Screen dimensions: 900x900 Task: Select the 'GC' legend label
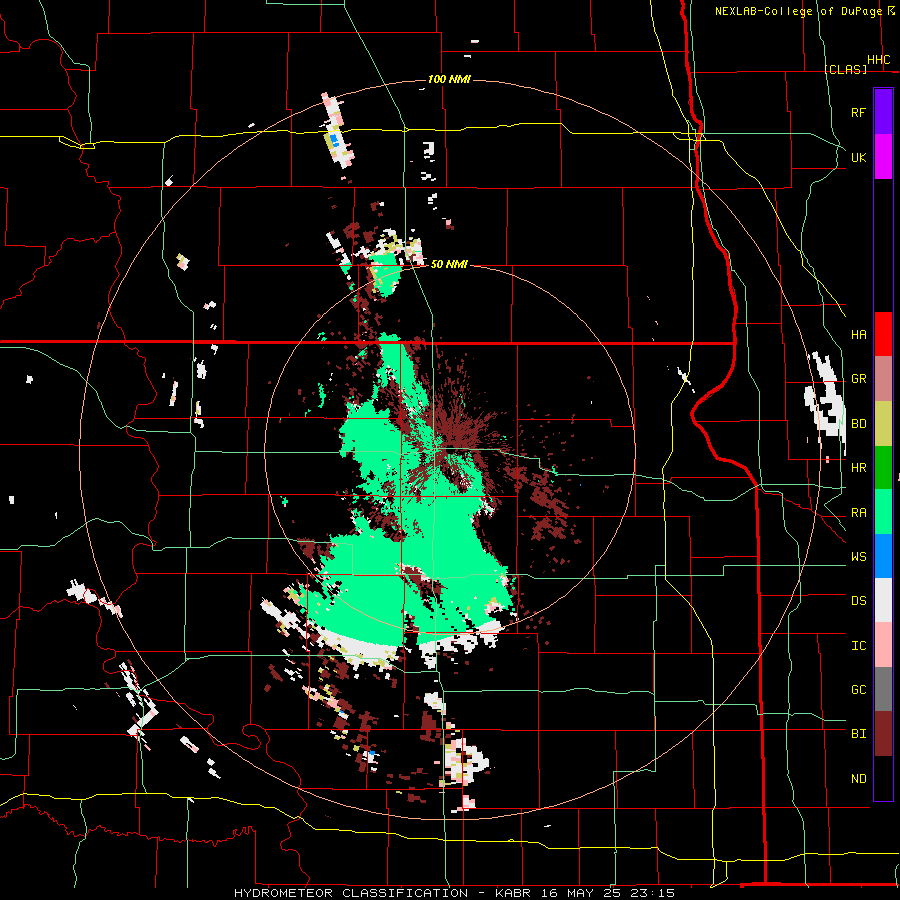(x=858, y=690)
